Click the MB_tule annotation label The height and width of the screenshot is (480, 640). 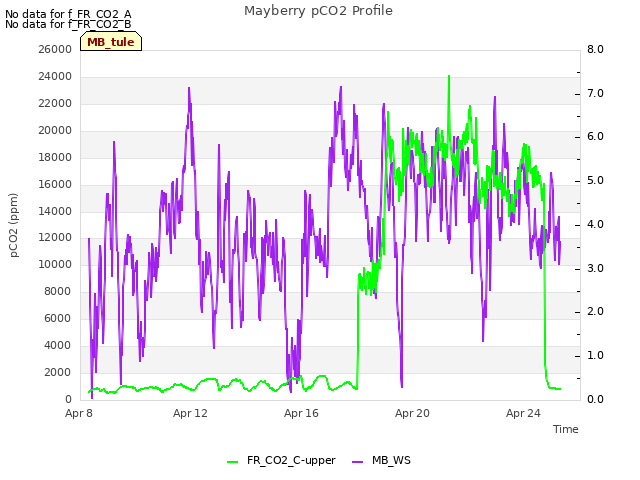tap(111, 42)
